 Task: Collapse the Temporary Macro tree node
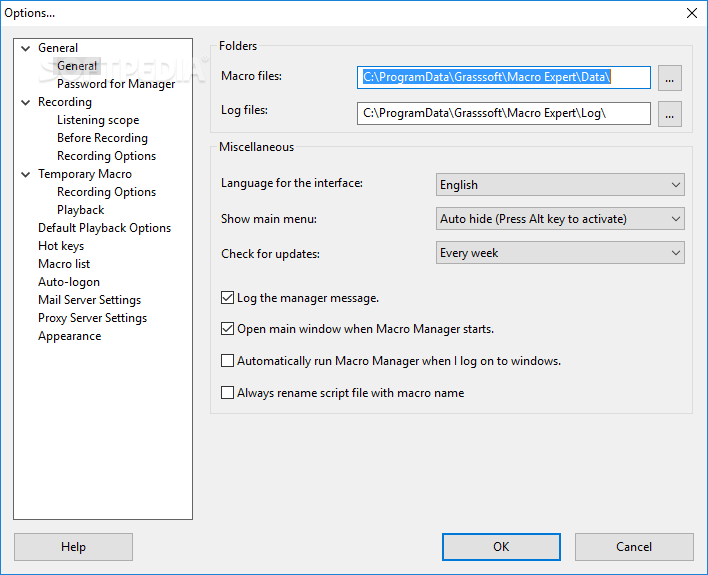pos(26,174)
